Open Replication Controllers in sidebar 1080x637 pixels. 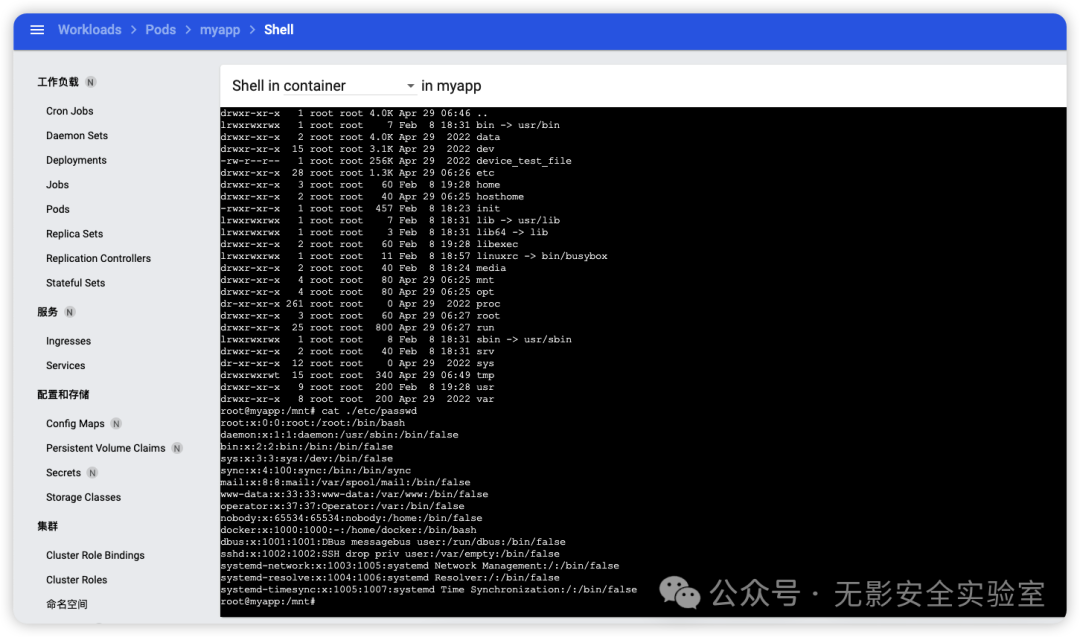[x=98, y=258]
